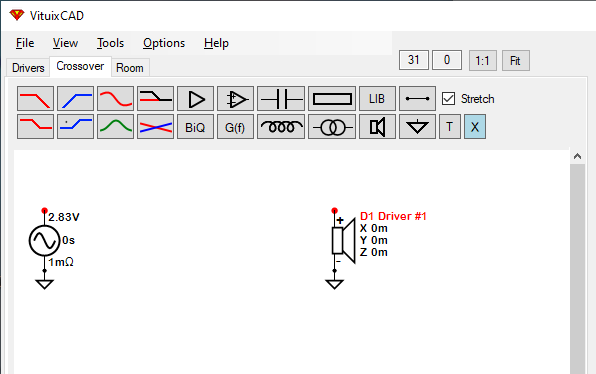Click the field showing 31
Image resolution: width=596 pixels, height=374 pixels.
click(414, 60)
